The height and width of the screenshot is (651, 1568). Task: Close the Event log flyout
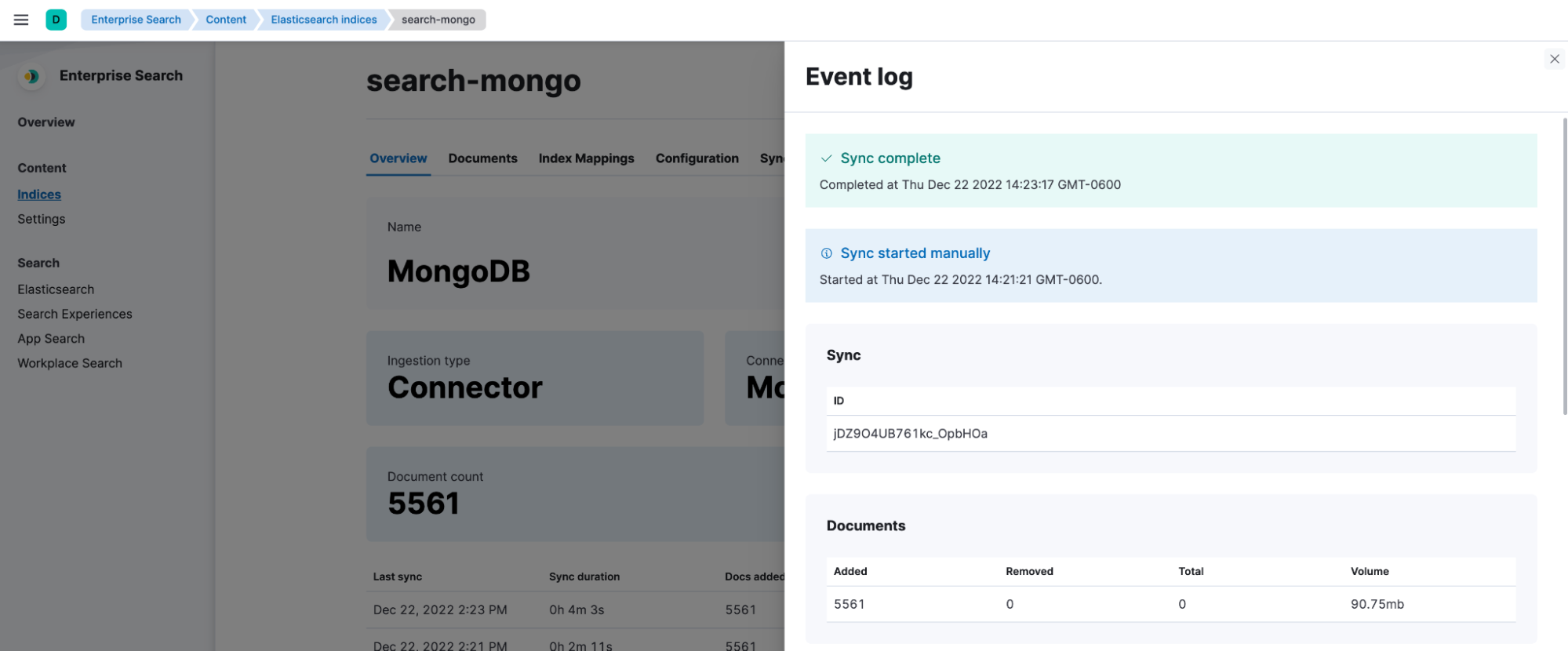(x=1554, y=59)
